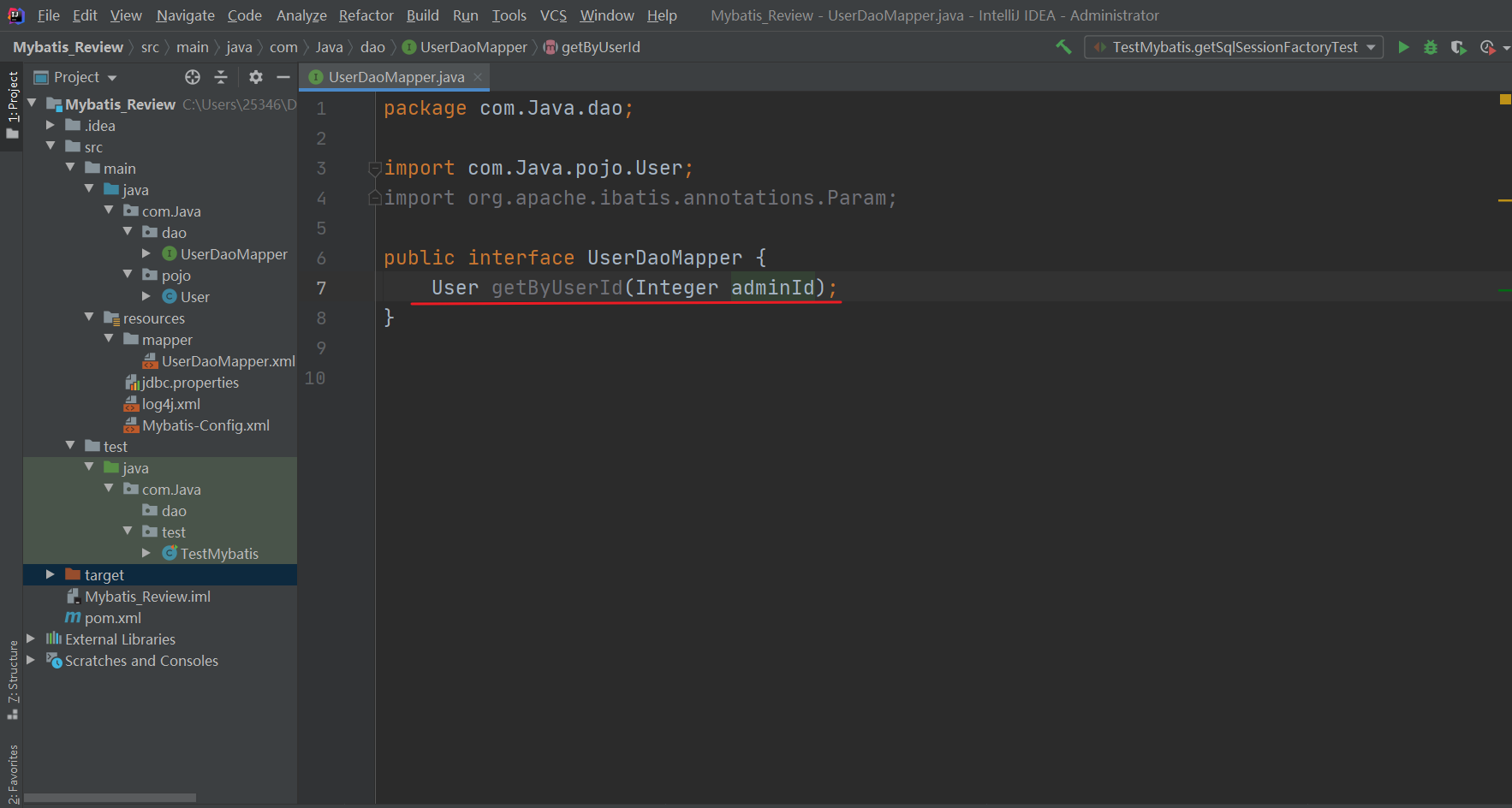Collapse the pojo package arrow
Image resolution: width=1512 pixels, height=808 pixels.
click(128, 275)
